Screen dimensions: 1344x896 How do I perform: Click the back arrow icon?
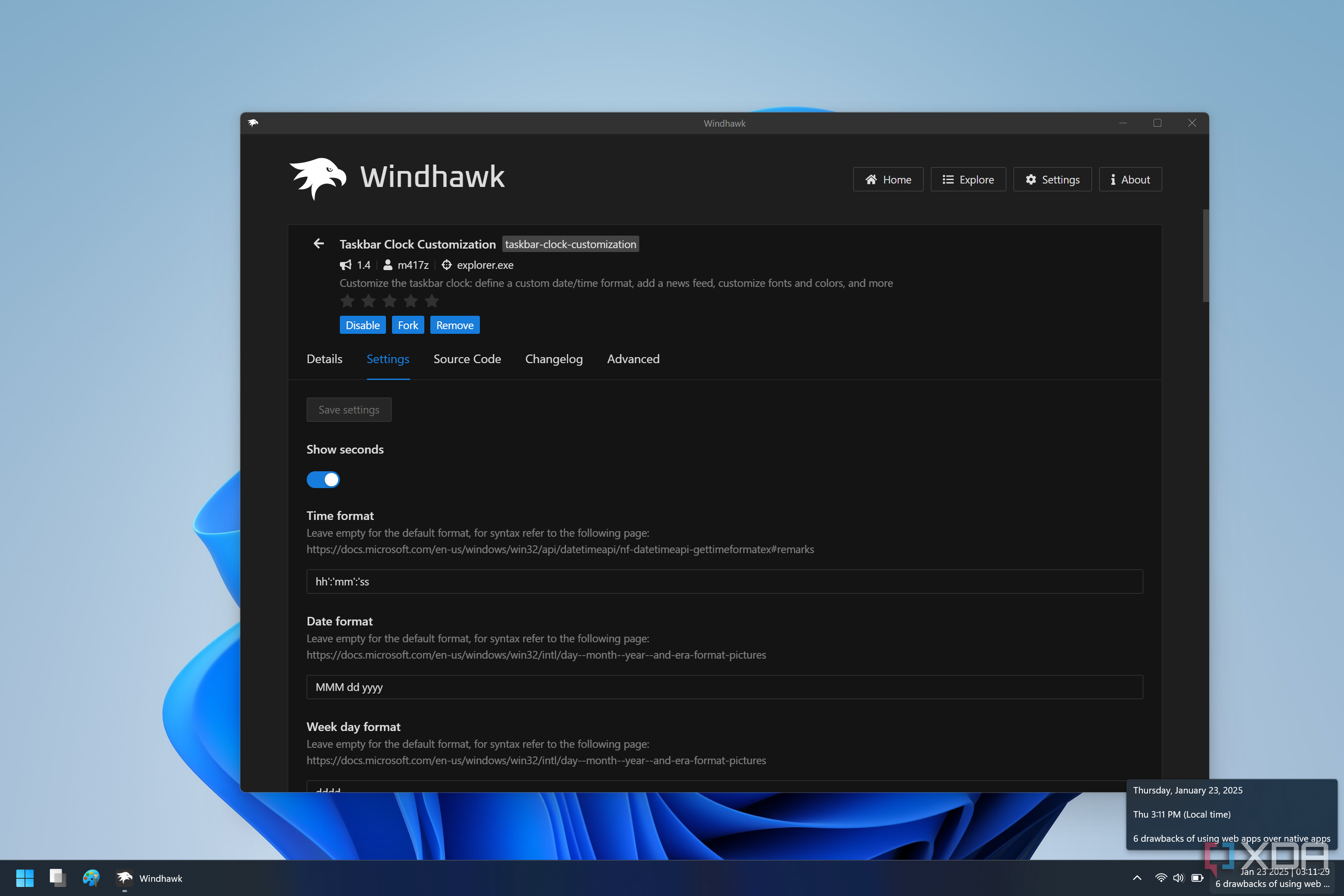pyautogui.click(x=319, y=243)
